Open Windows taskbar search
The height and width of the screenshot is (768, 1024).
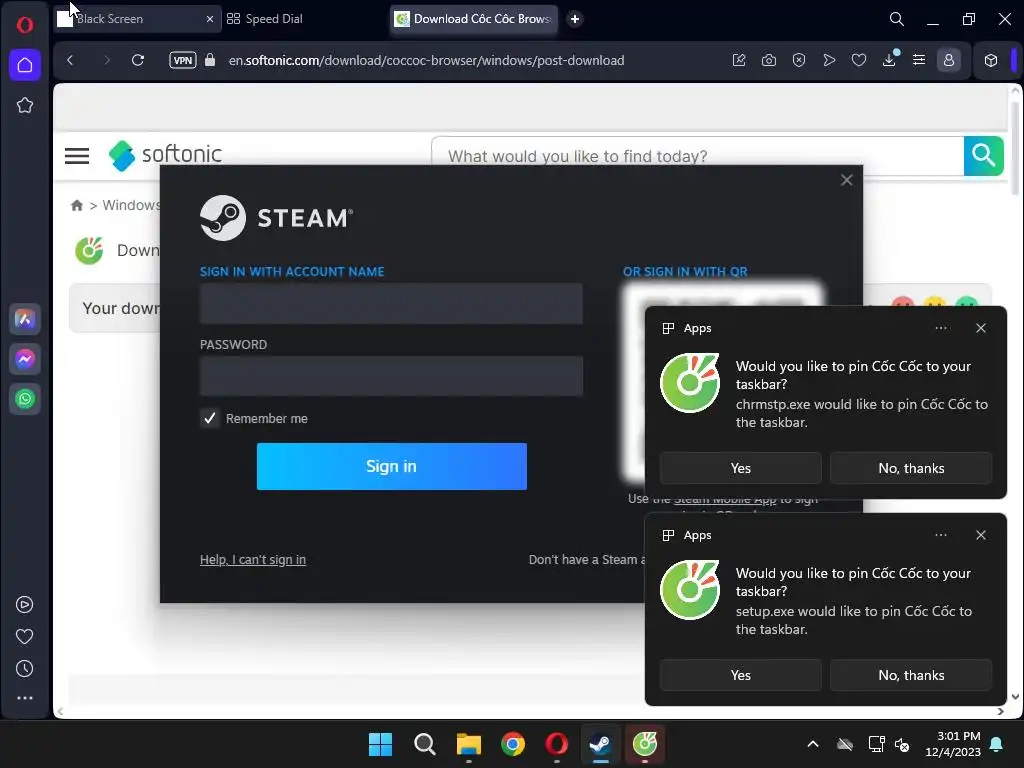click(424, 744)
